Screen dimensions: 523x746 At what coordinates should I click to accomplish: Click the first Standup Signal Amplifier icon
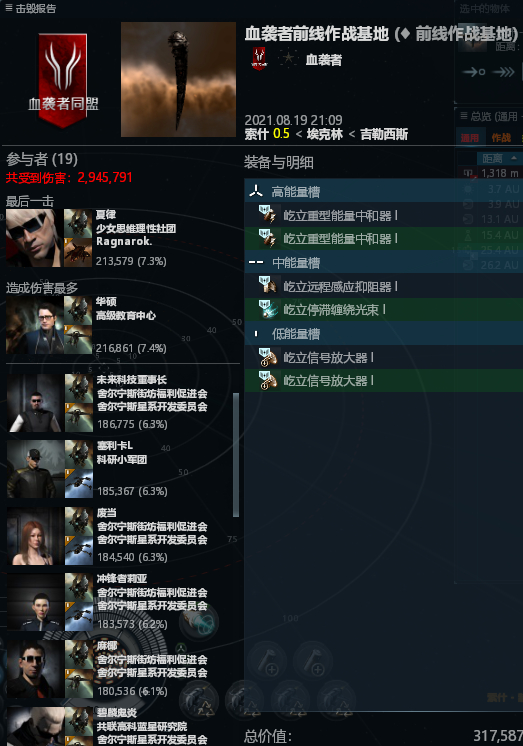coord(267,357)
